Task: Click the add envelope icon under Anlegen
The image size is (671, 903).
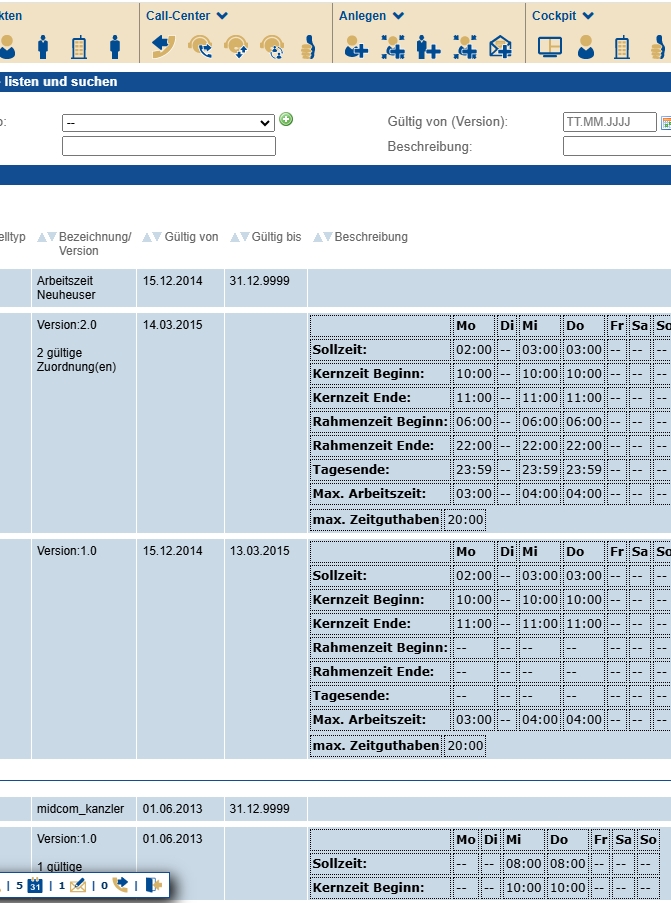Action: 500,47
